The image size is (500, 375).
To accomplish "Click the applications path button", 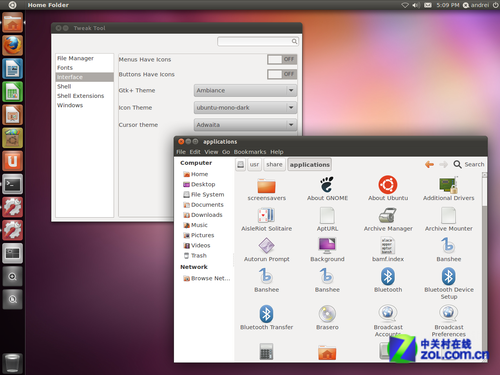I will (309, 165).
